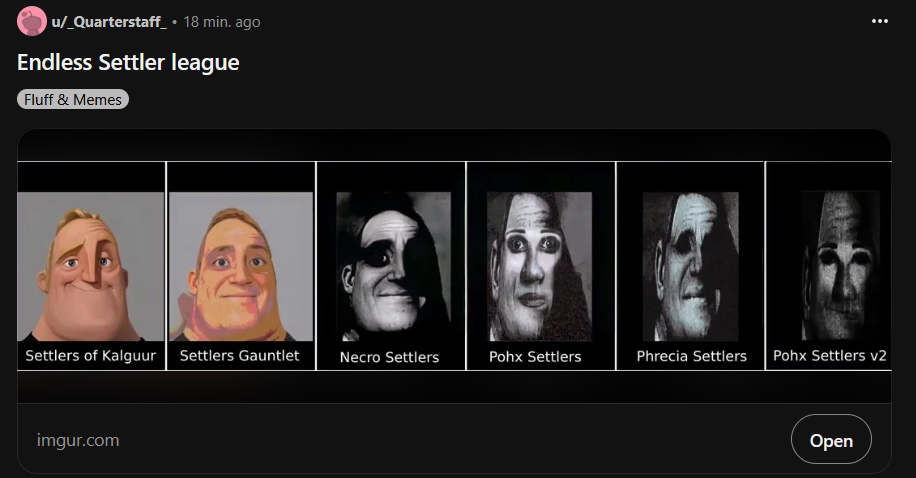Open the imgur.com link text
This screenshot has height=478, width=916.
(78, 440)
